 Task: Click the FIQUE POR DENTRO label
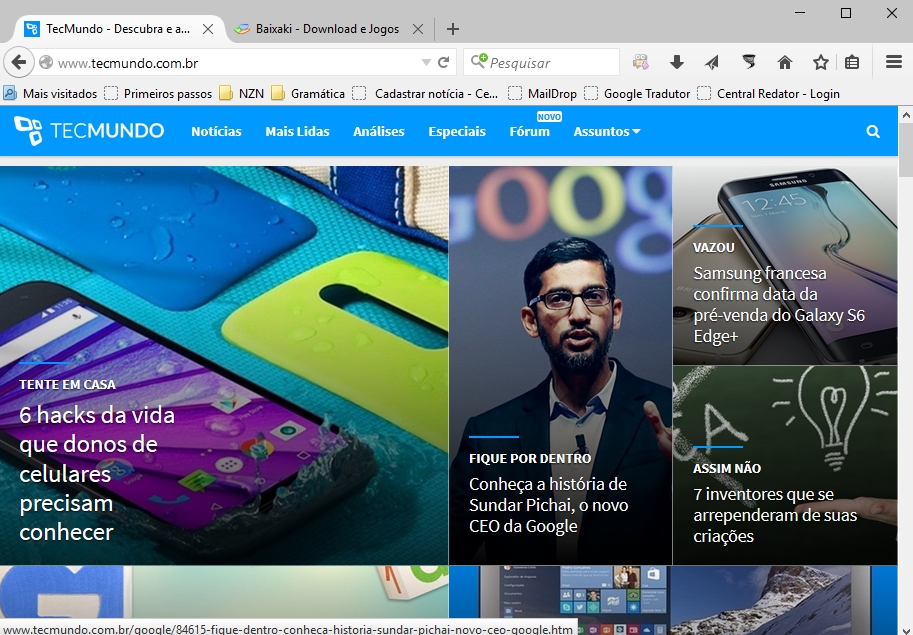530,458
